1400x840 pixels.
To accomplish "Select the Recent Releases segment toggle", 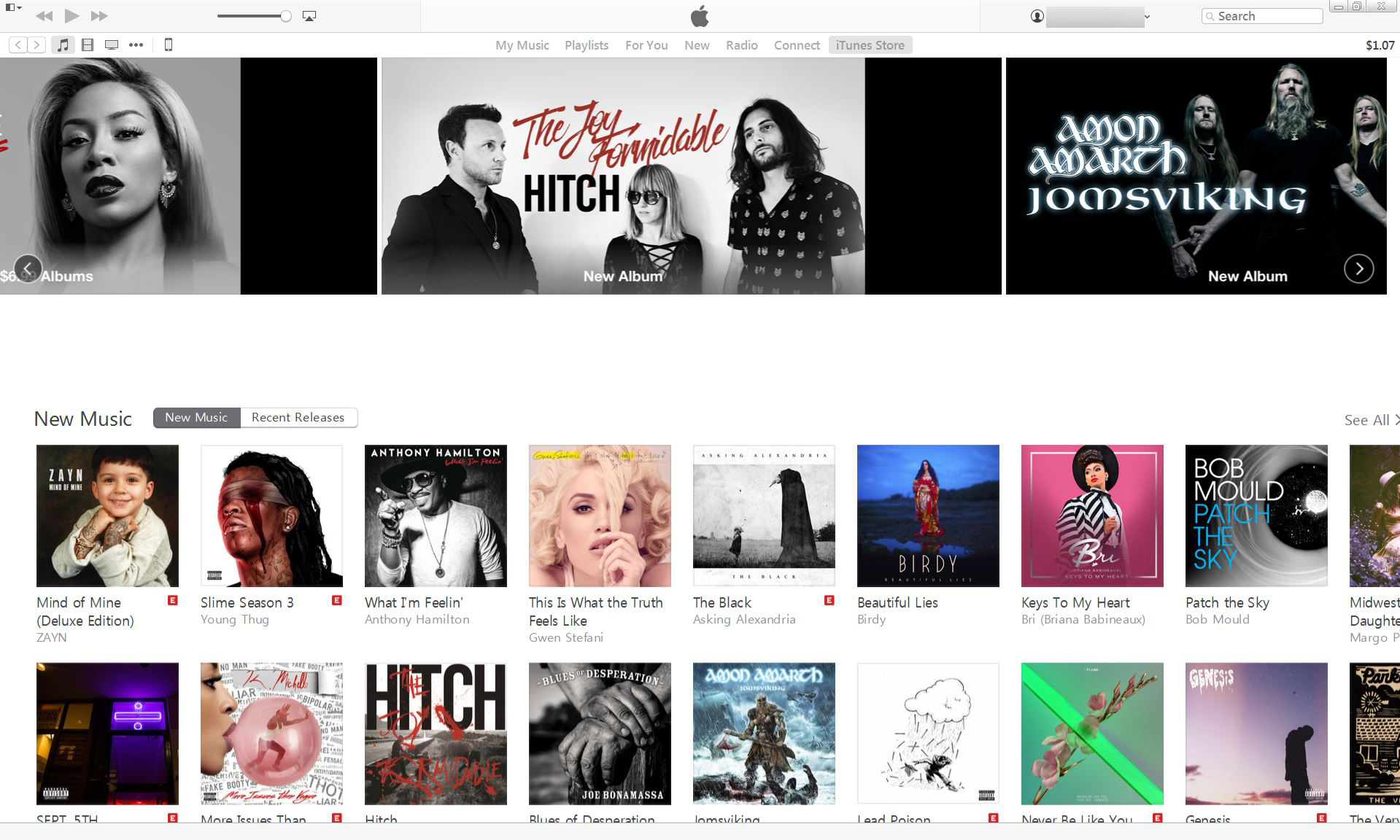I will 298,418.
